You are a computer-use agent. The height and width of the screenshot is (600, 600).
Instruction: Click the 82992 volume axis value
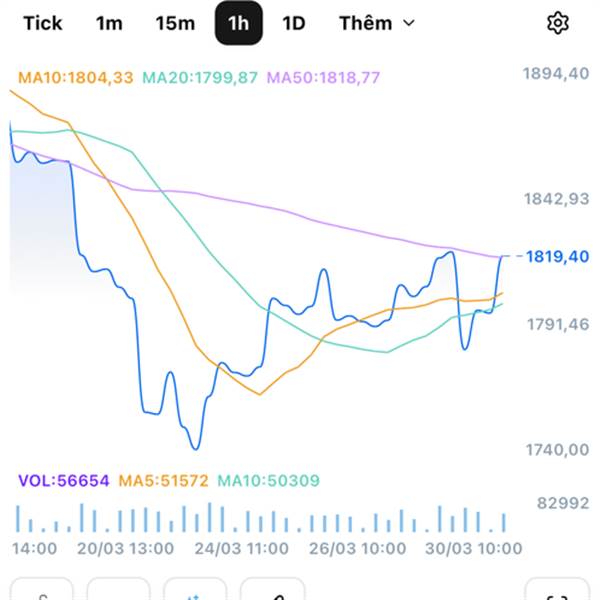point(562,503)
